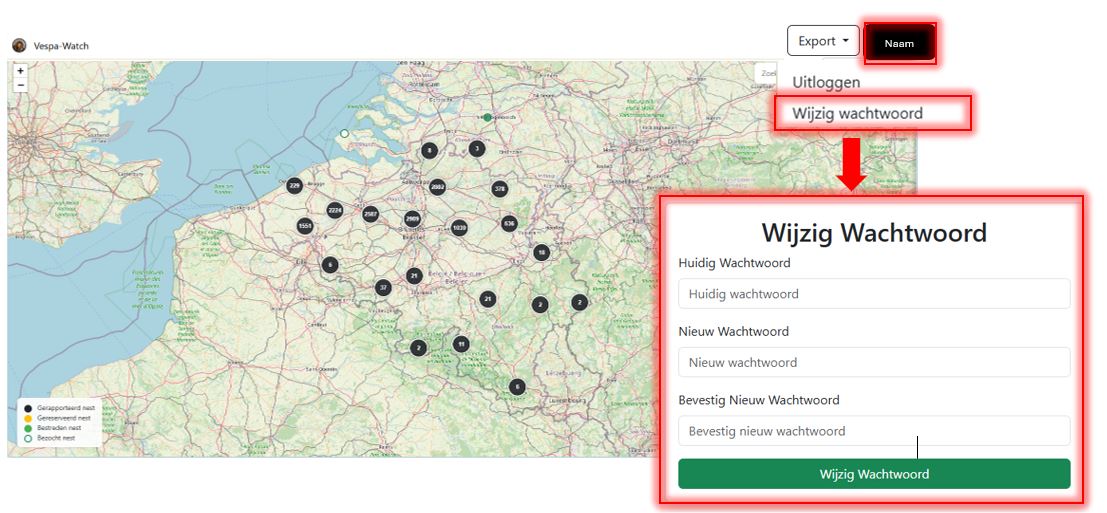Select Wijzig wachtwoord menu option
The width and height of the screenshot is (1107, 513).
857,113
